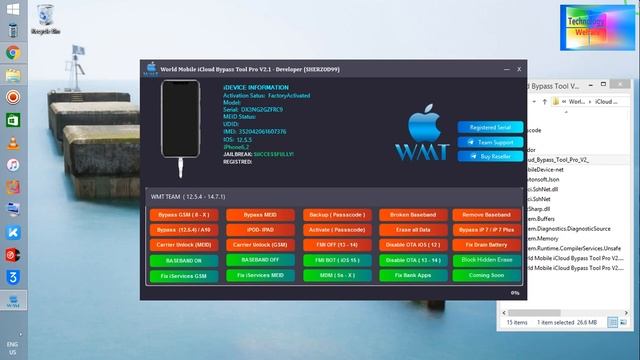Viewport: 640px width, 360px height.
Task: Click Carrier Unlock (MEID)
Action: (x=184, y=245)
